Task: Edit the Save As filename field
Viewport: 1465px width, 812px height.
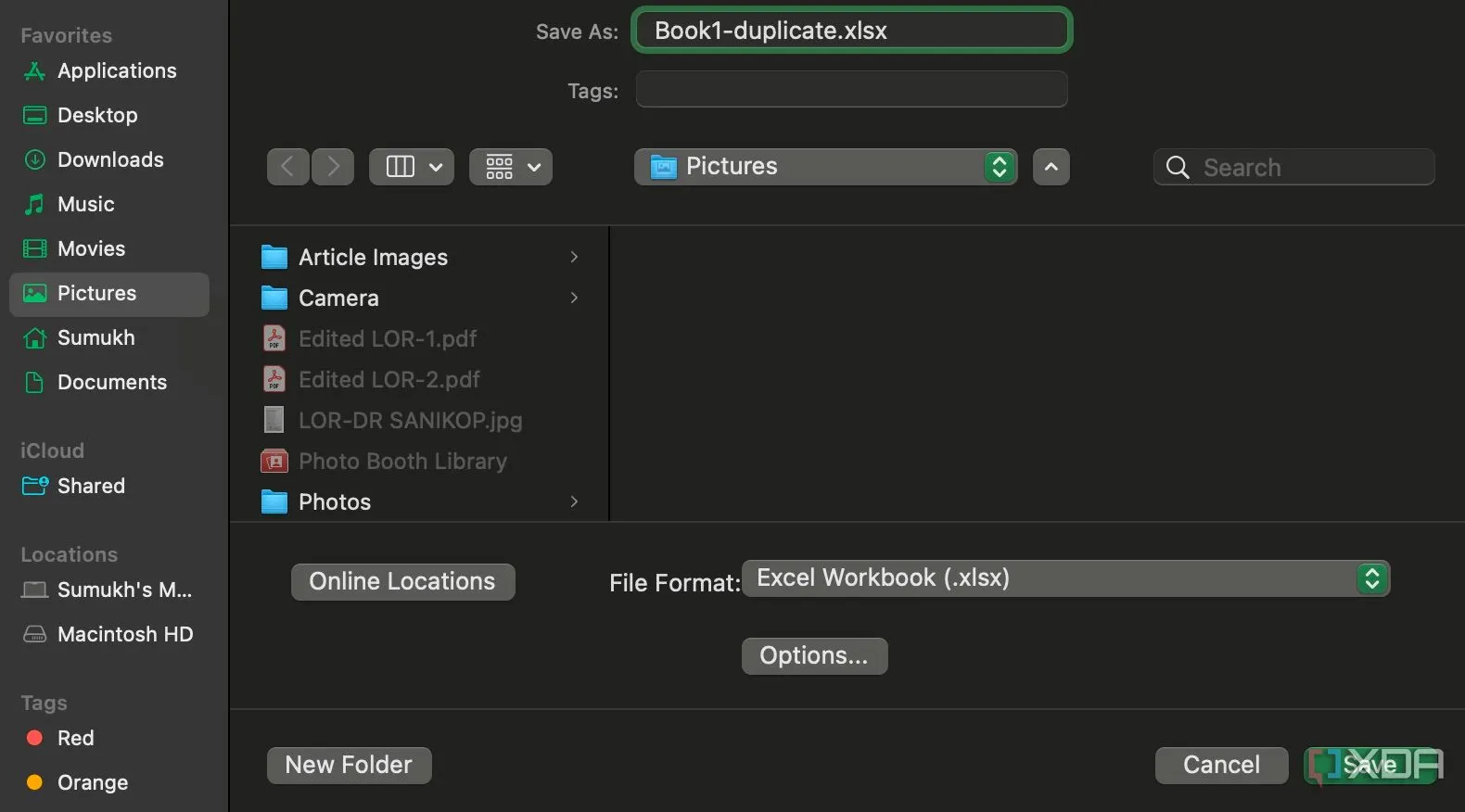Action: pyautogui.click(x=852, y=31)
